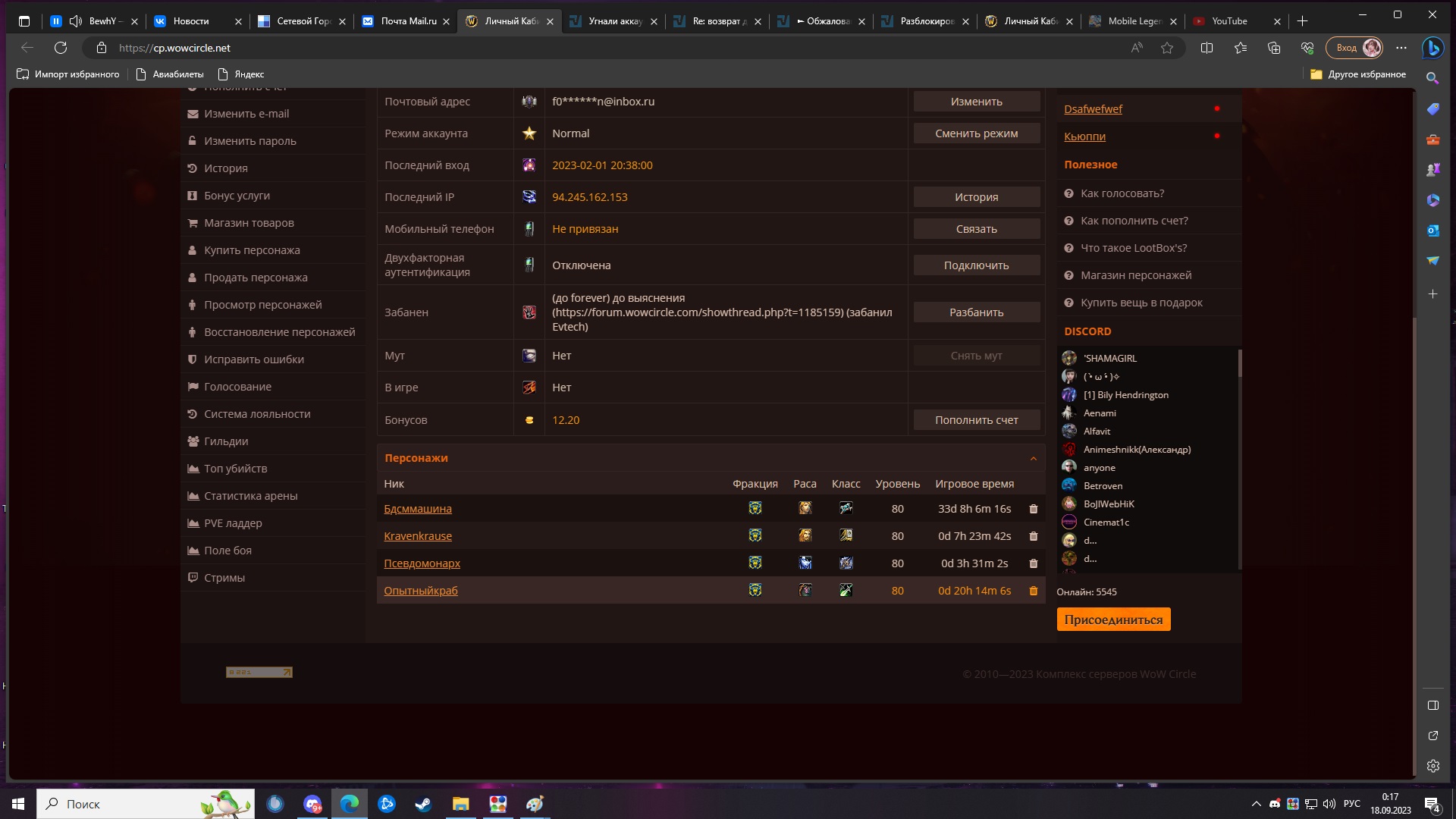Switch to Почта Mail.ru tab
The width and height of the screenshot is (1456, 819).
[408, 21]
